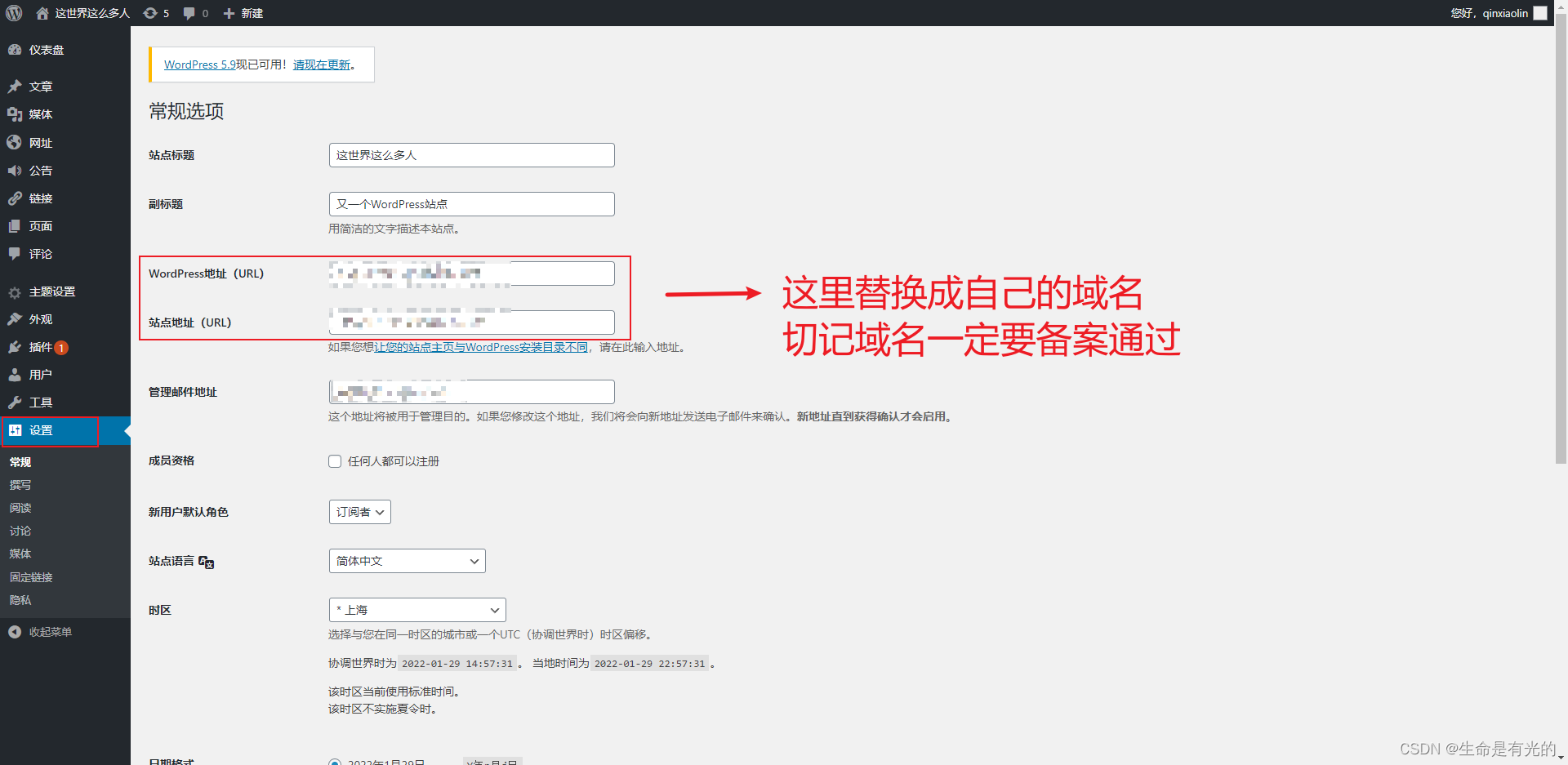1568x765 pixels.
Task: Click the 网址 globe icon
Action: [x=15, y=143]
